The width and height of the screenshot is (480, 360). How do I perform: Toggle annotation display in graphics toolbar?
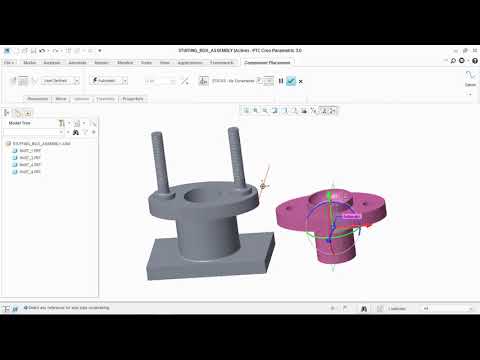pyautogui.click(x=324, y=110)
